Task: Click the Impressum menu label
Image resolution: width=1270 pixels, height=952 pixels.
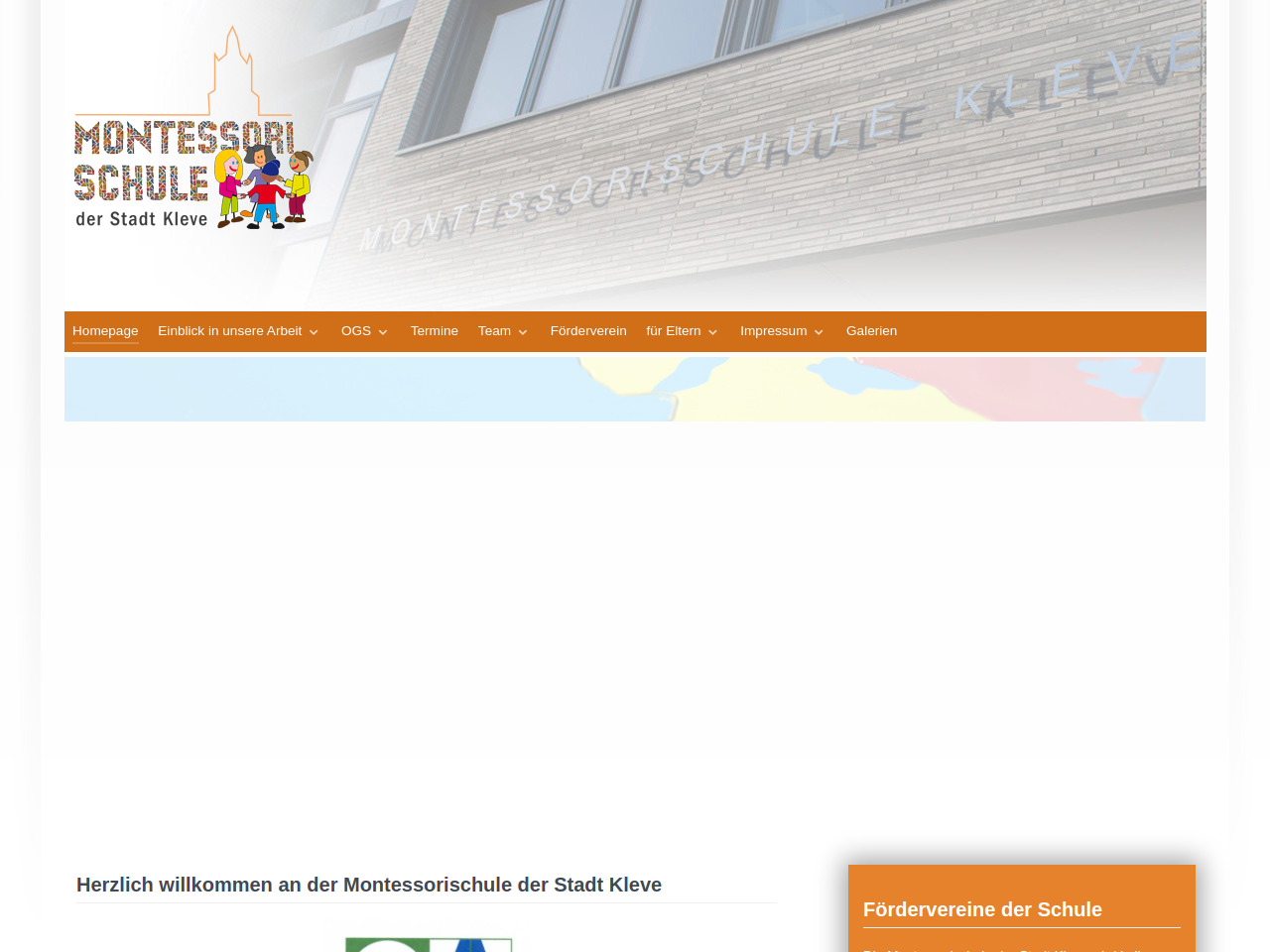Action: click(x=773, y=331)
